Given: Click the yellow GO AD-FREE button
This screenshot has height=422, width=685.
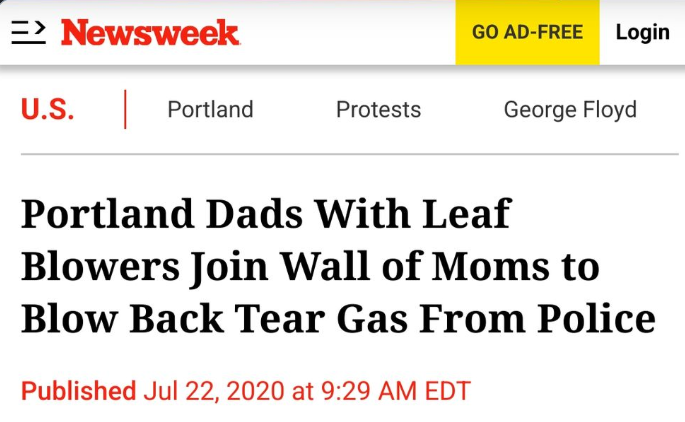Looking at the screenshot, I should [527, 32].
